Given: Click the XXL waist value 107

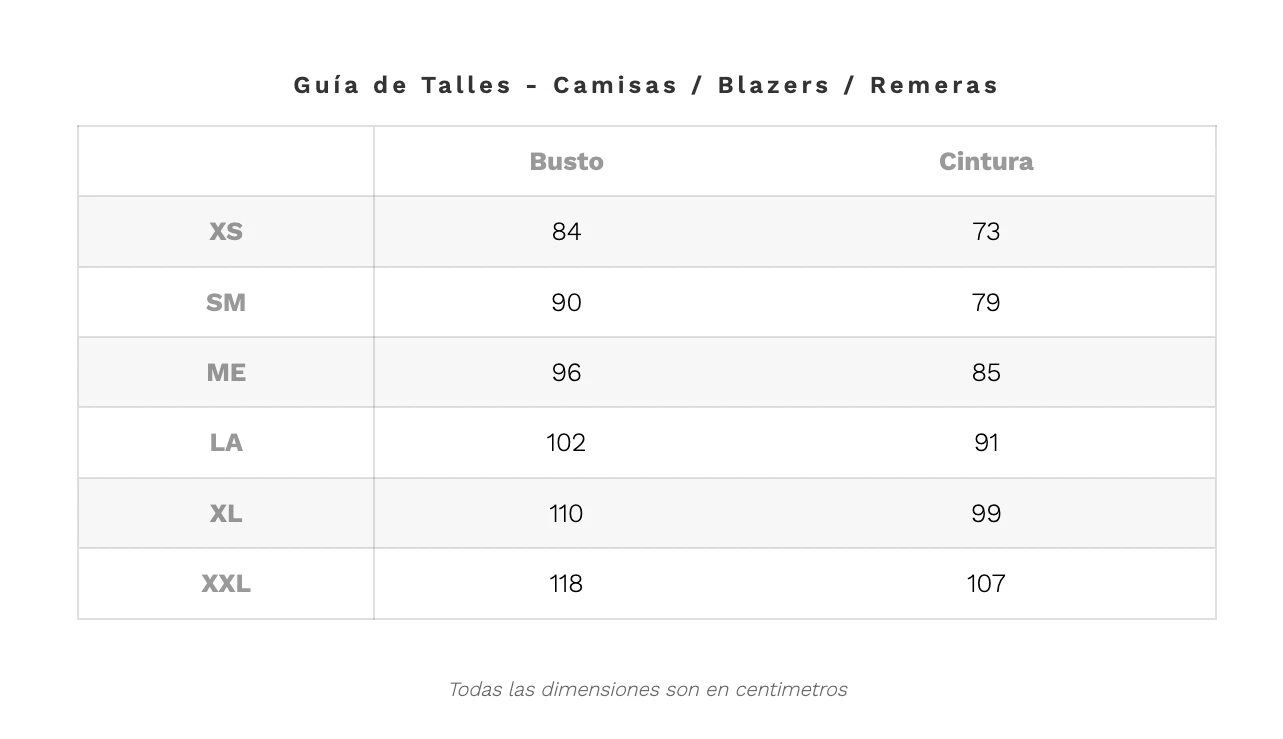Looking at the screenshot, I should [986, 583].
